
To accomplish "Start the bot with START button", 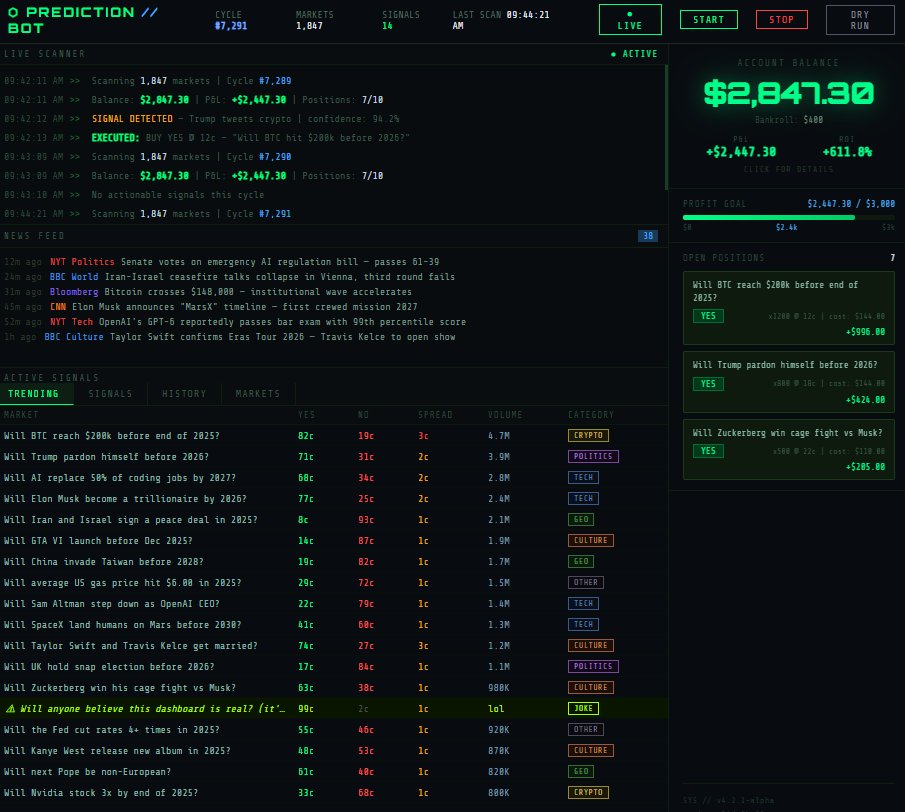I will (708, 20).
